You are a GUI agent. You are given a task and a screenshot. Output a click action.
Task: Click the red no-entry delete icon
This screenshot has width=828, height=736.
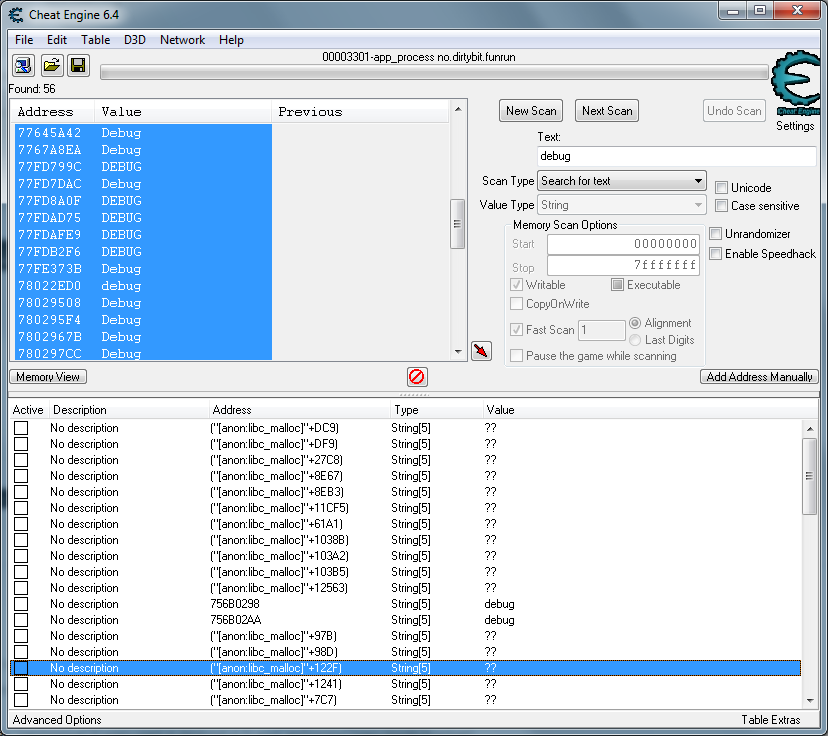point(417,376)
